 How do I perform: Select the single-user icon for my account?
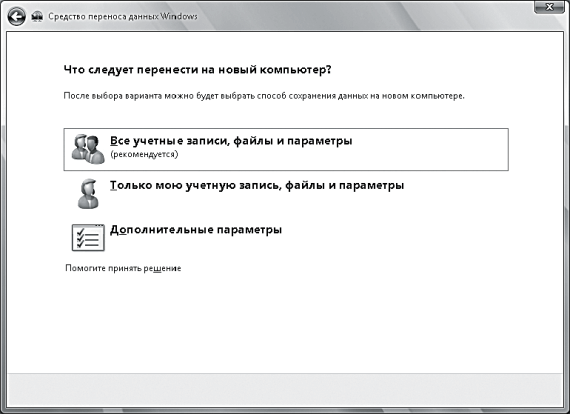[x=88, y=194]
